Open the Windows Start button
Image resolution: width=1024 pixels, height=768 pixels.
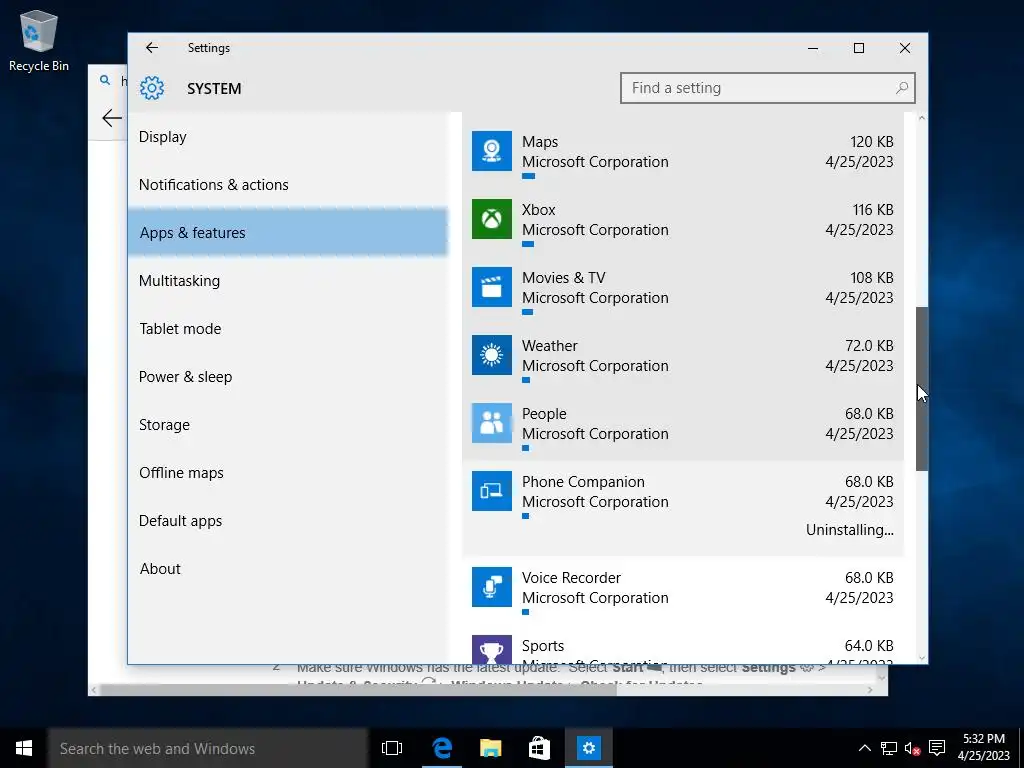[24, 748]
